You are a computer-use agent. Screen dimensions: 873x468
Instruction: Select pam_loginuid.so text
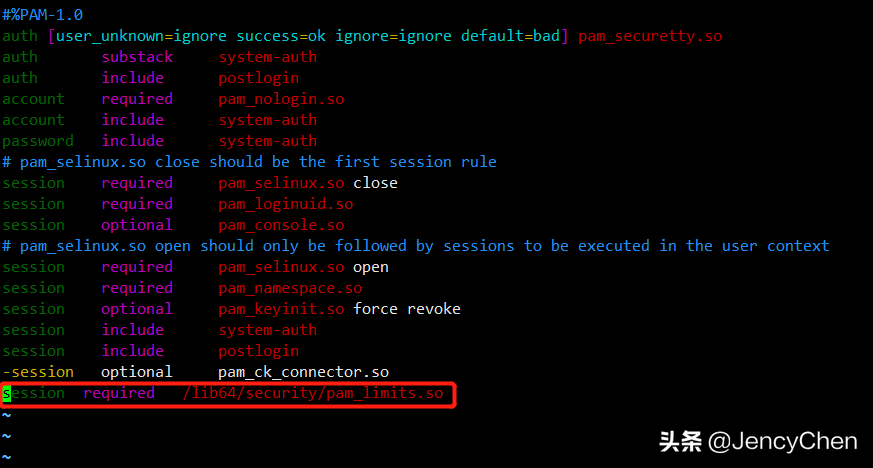pos(286,204)
